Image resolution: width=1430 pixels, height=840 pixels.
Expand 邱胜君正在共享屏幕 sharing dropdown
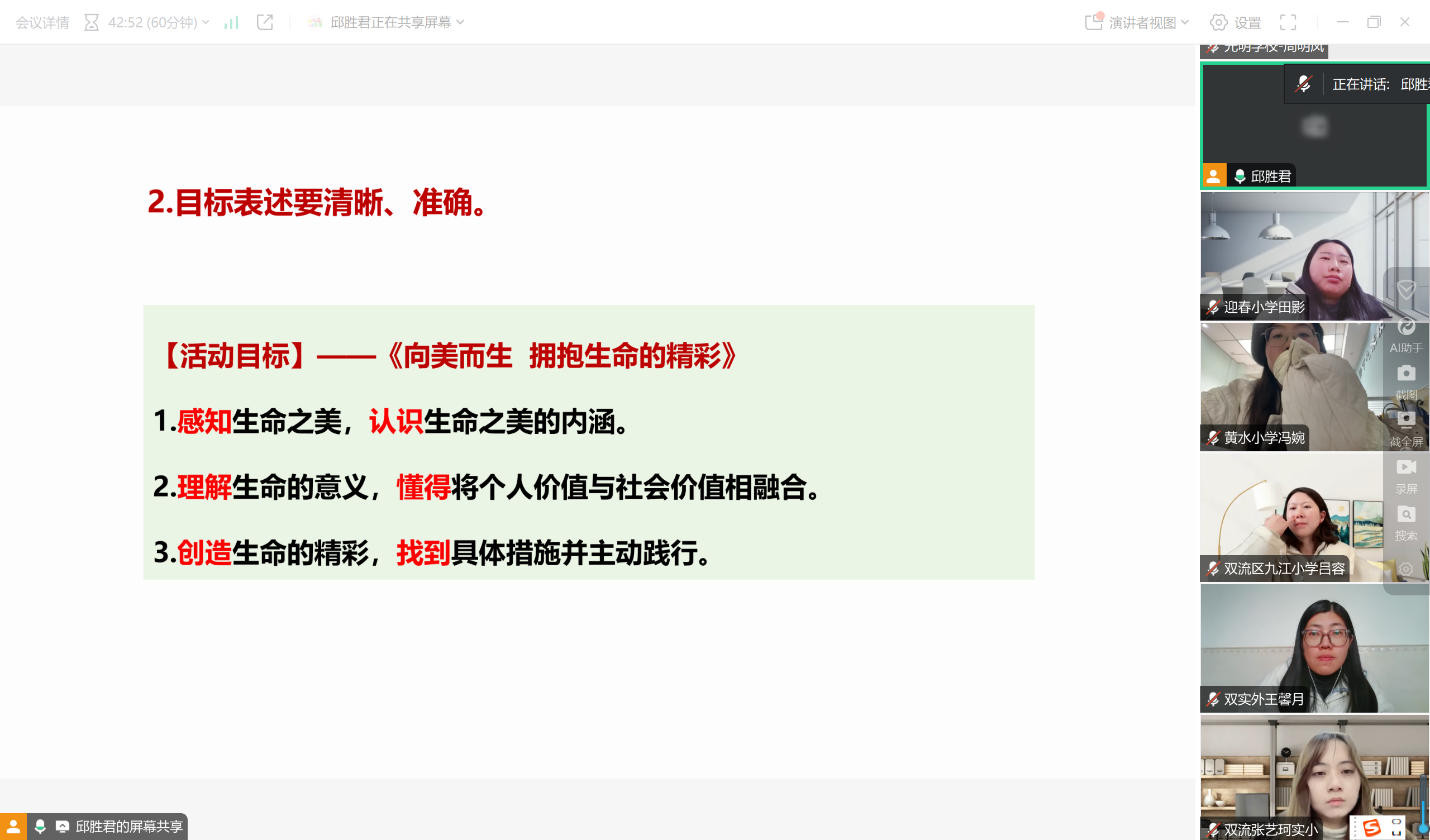pyautogui.click(x=392, y=22)
